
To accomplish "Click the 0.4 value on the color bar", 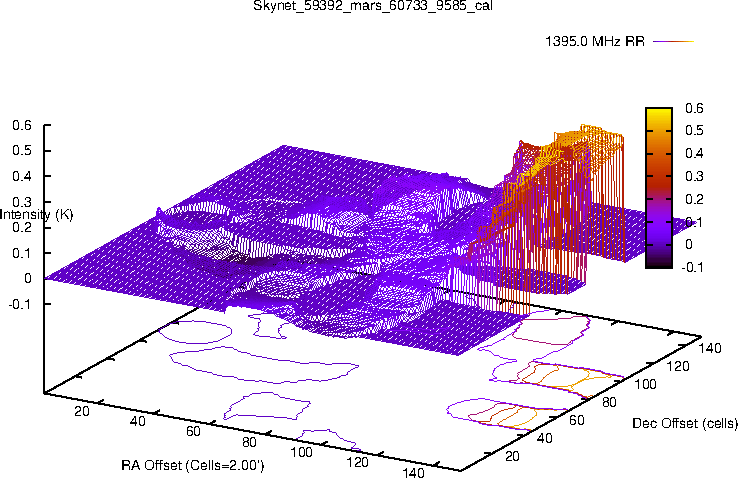I will 694,153.
